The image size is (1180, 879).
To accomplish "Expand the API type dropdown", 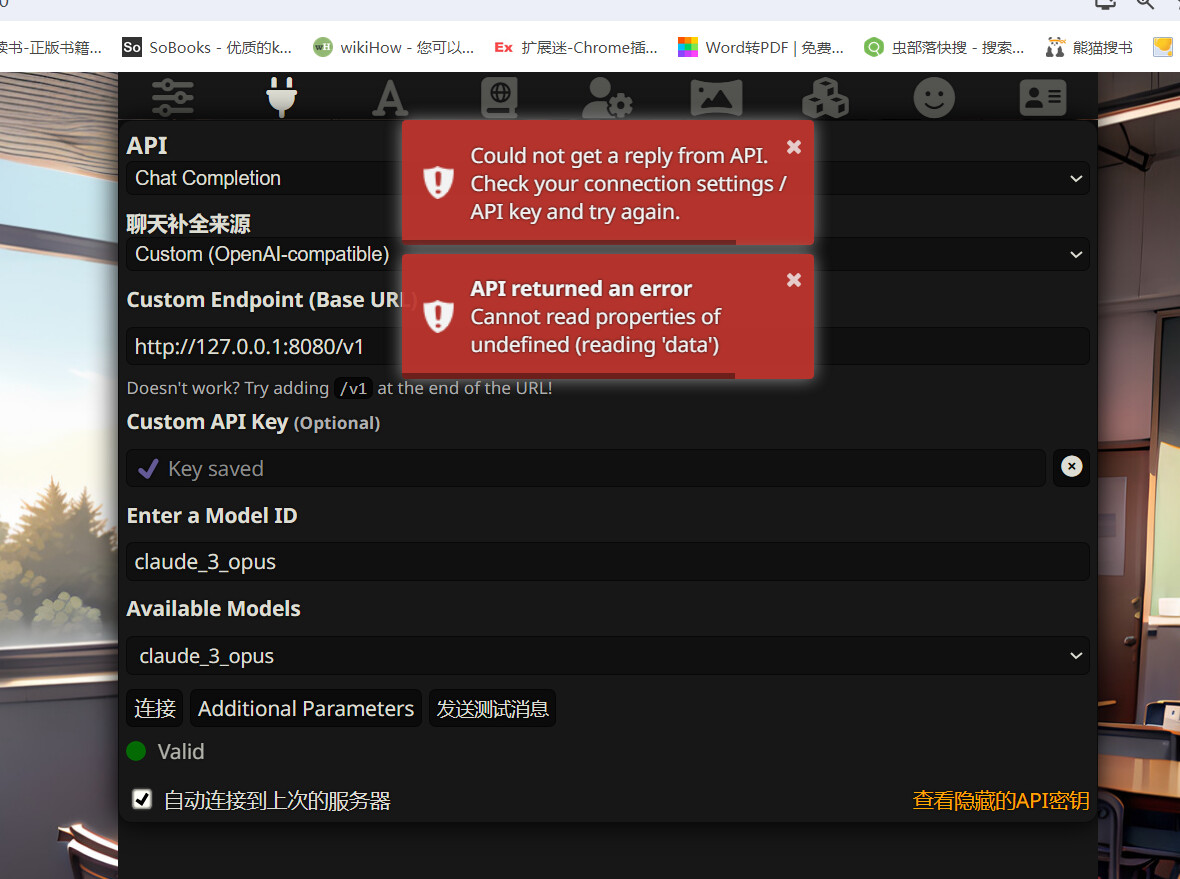I will click(950, 179).
